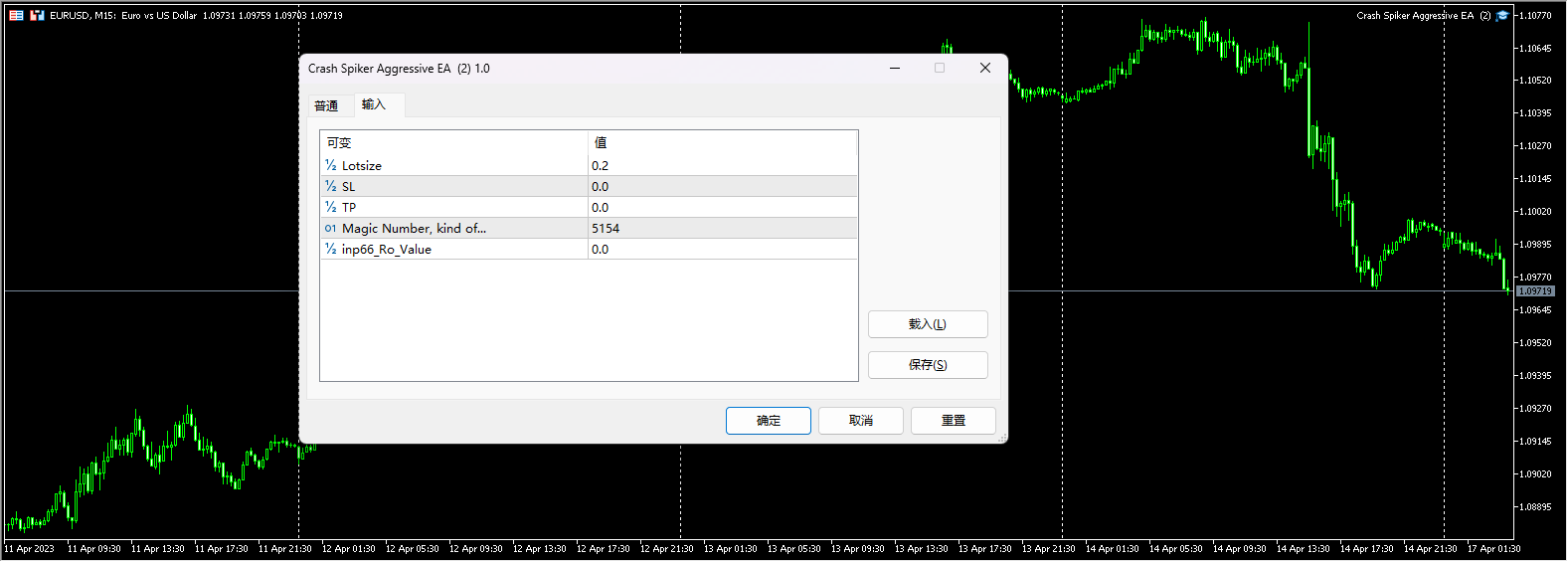The width and height of the screenshot is (1568, 562).
Task: Click the Magic Number integer icon
Action: tap(330, 229)
